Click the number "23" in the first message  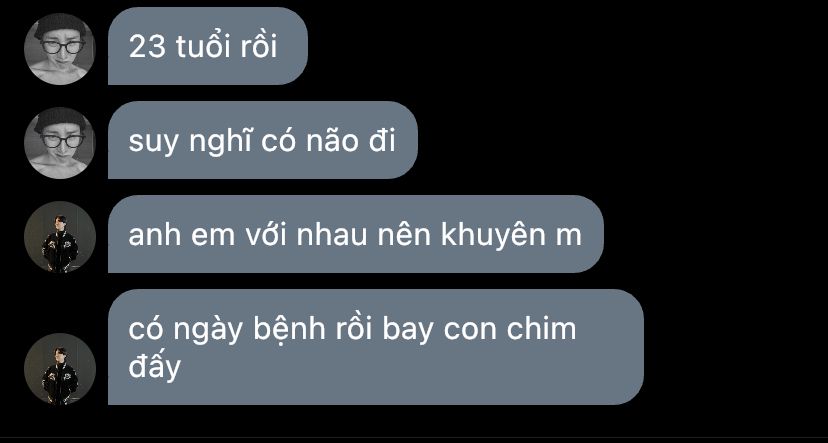[148, 47]
